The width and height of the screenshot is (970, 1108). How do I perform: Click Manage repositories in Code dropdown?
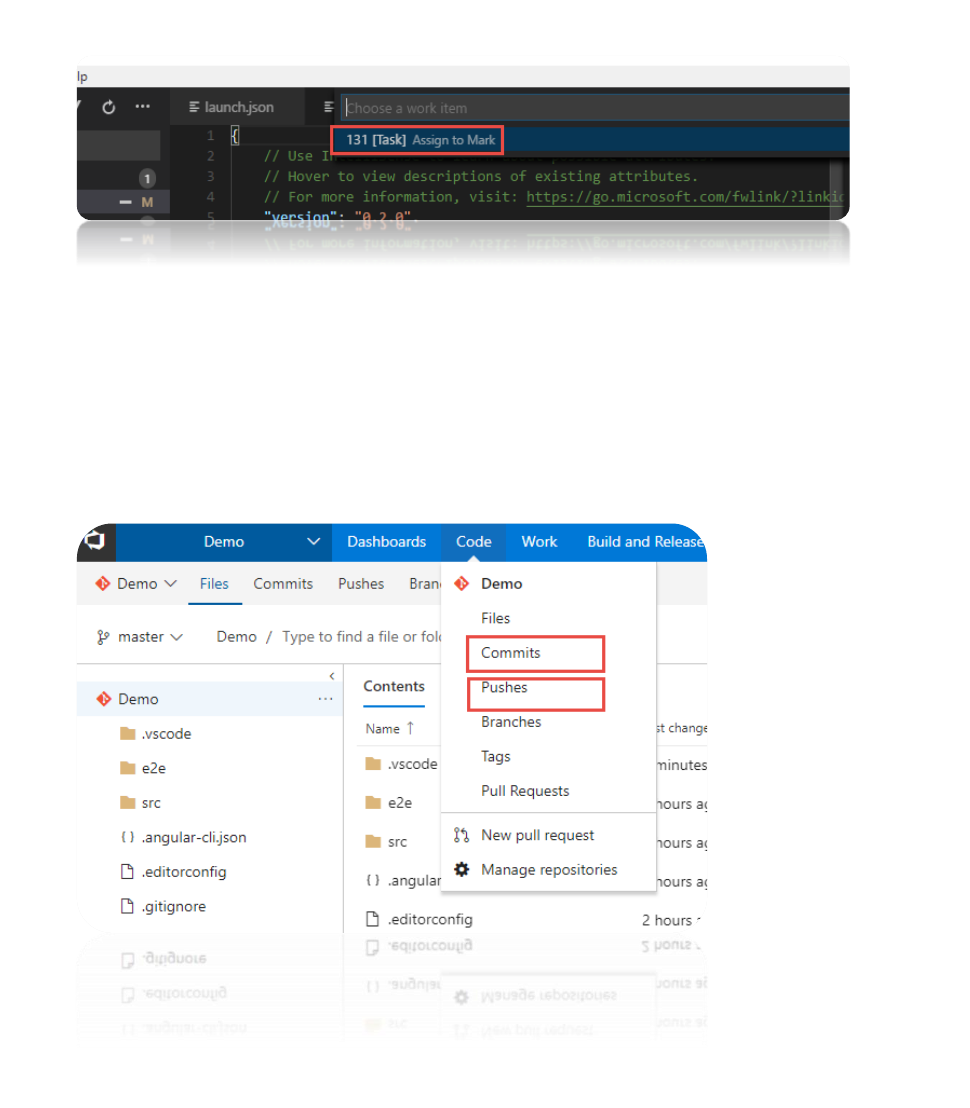[549, 870]
